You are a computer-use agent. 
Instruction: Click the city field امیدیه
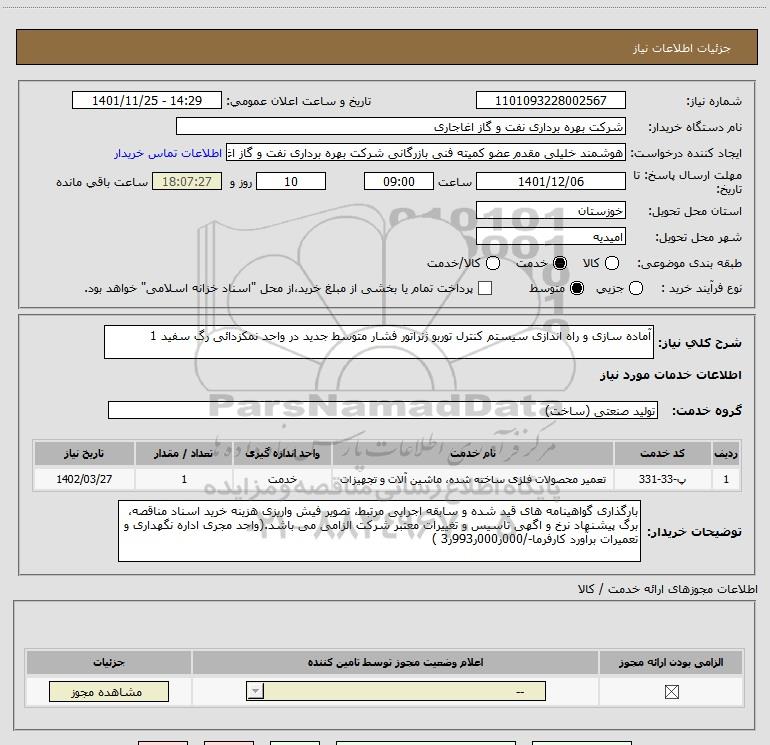[x=550, y=237]
